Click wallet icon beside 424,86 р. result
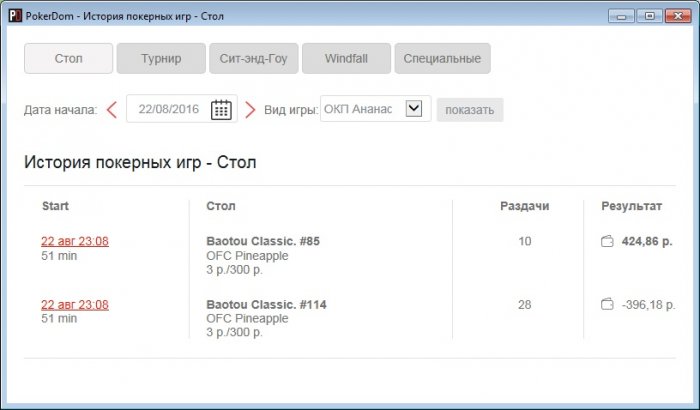This screenshot has width=700, height=410. pos(607,241)
